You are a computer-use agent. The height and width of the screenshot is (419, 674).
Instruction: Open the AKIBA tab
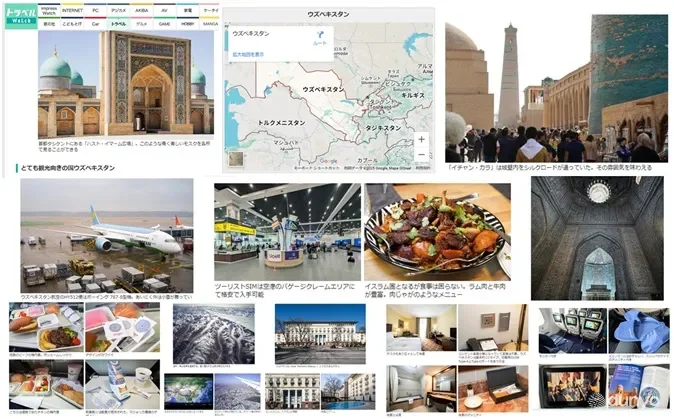click(141, 10)
